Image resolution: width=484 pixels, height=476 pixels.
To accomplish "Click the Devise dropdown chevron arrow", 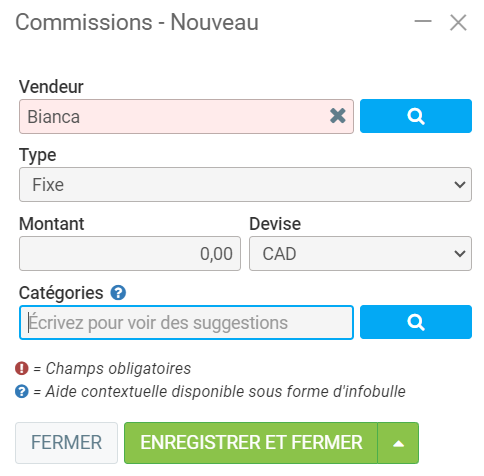I will (460, 254).
